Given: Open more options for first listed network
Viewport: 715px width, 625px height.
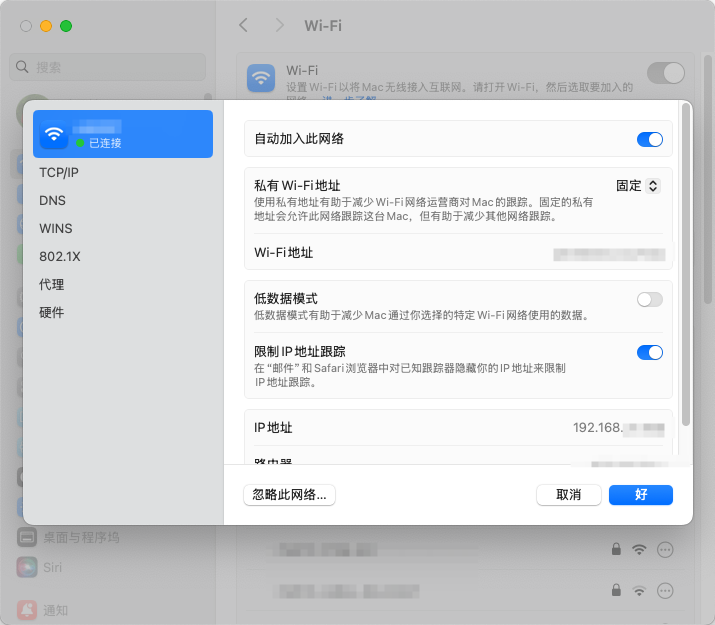Looking at the screenshot, I should [x=665, y=550].
